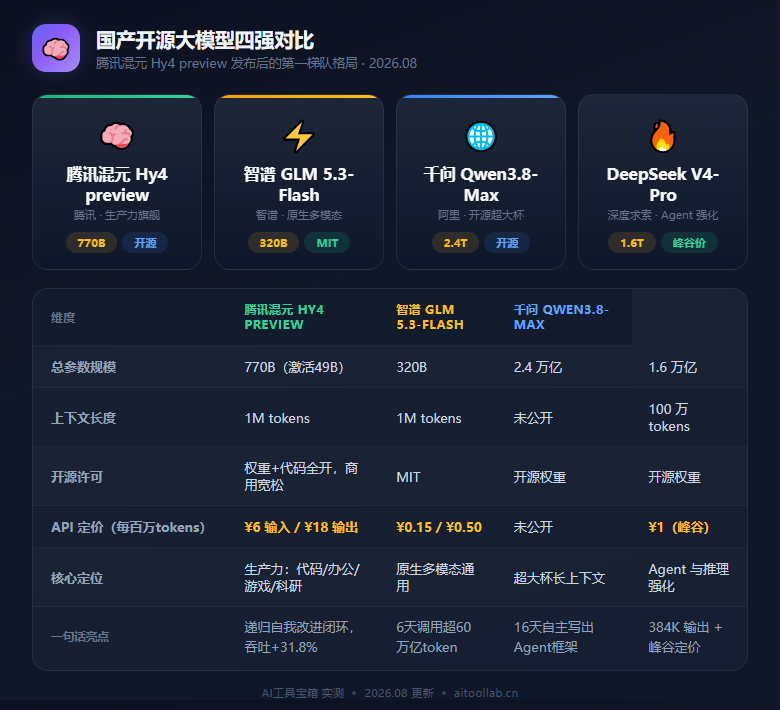Click 未公开 in the API 定价 row
This screenshot has height=710, width=780.
click(x=533, y=527)
